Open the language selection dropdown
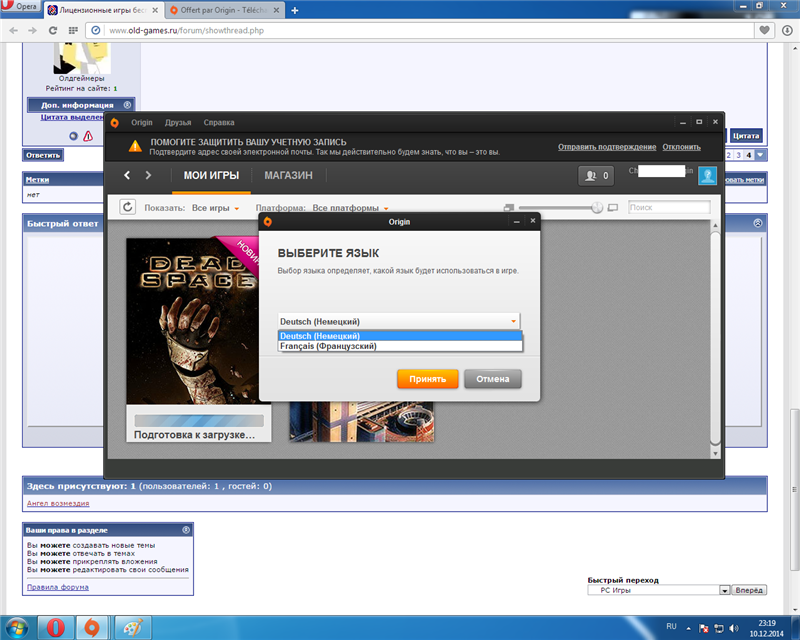800x640 pixels. tap(398, 322)
